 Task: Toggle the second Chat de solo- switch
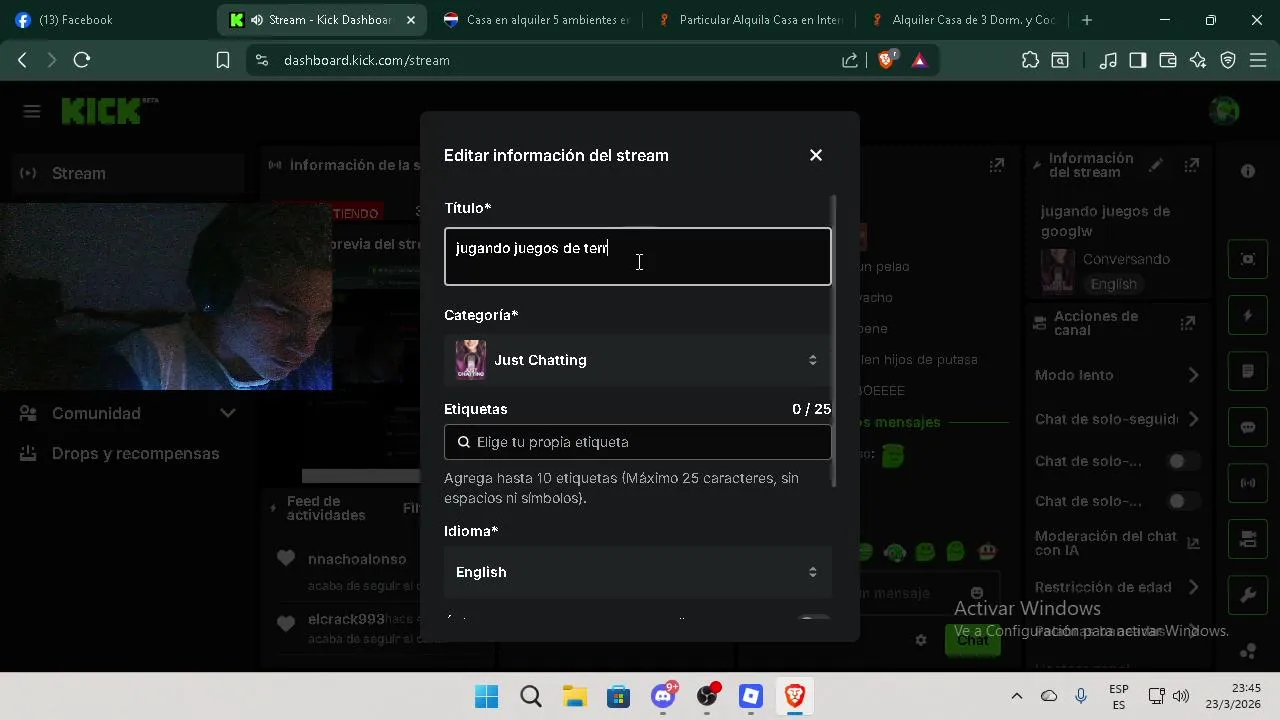[1184, 501]
